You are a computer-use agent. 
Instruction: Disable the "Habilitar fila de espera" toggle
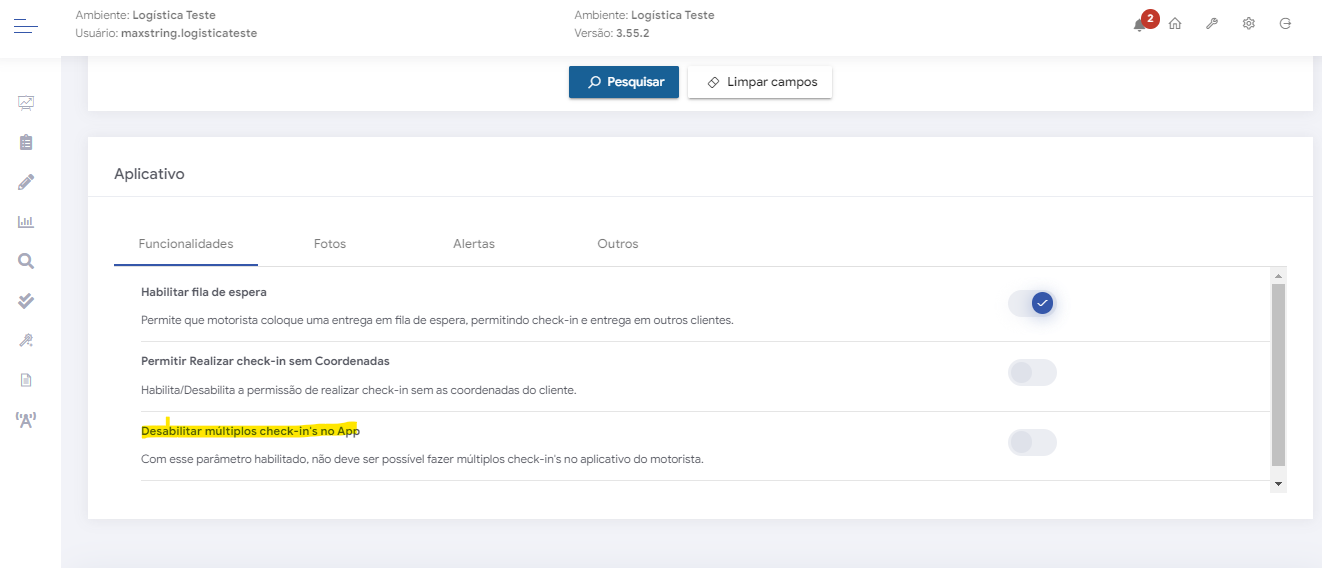(1032, 303)
